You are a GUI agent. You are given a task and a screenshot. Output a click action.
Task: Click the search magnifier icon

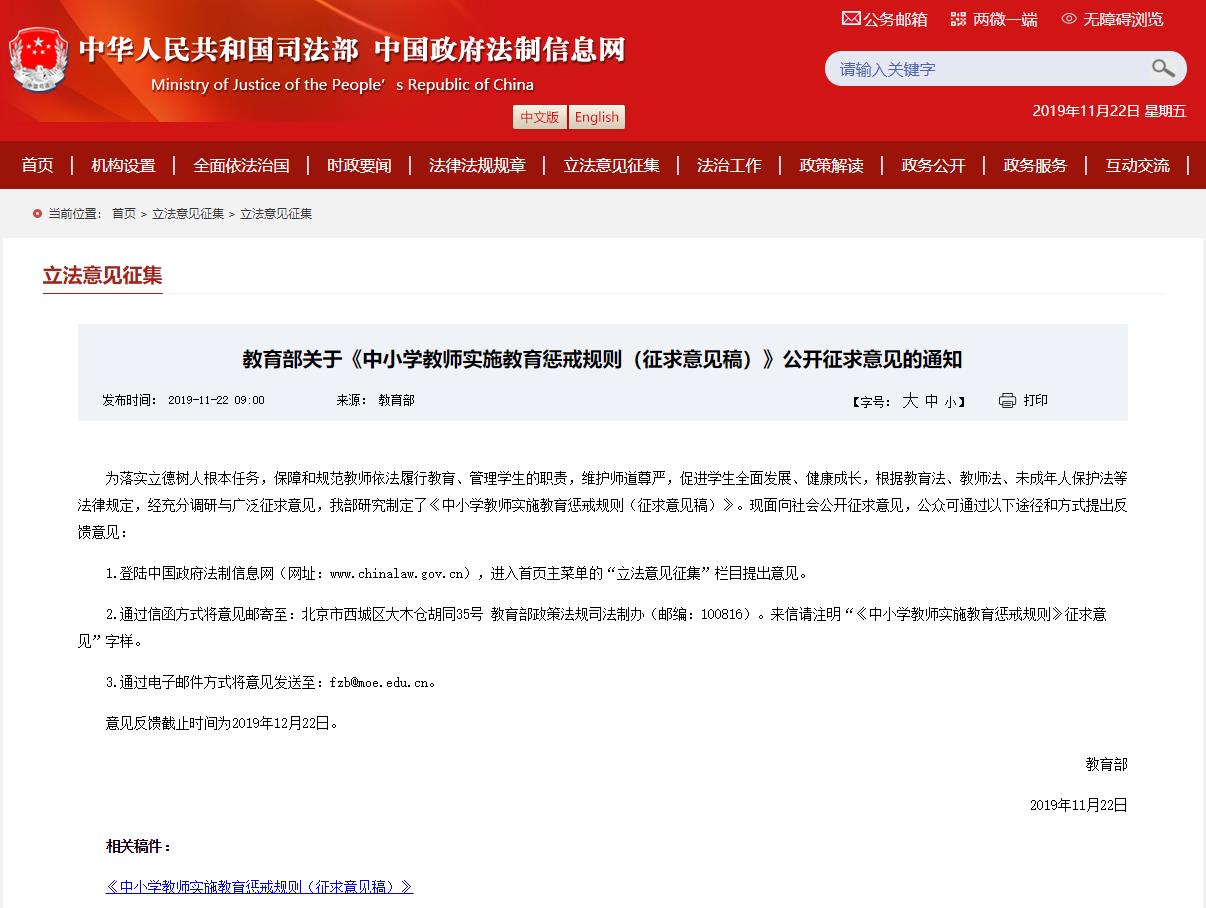pos(1162,68)
